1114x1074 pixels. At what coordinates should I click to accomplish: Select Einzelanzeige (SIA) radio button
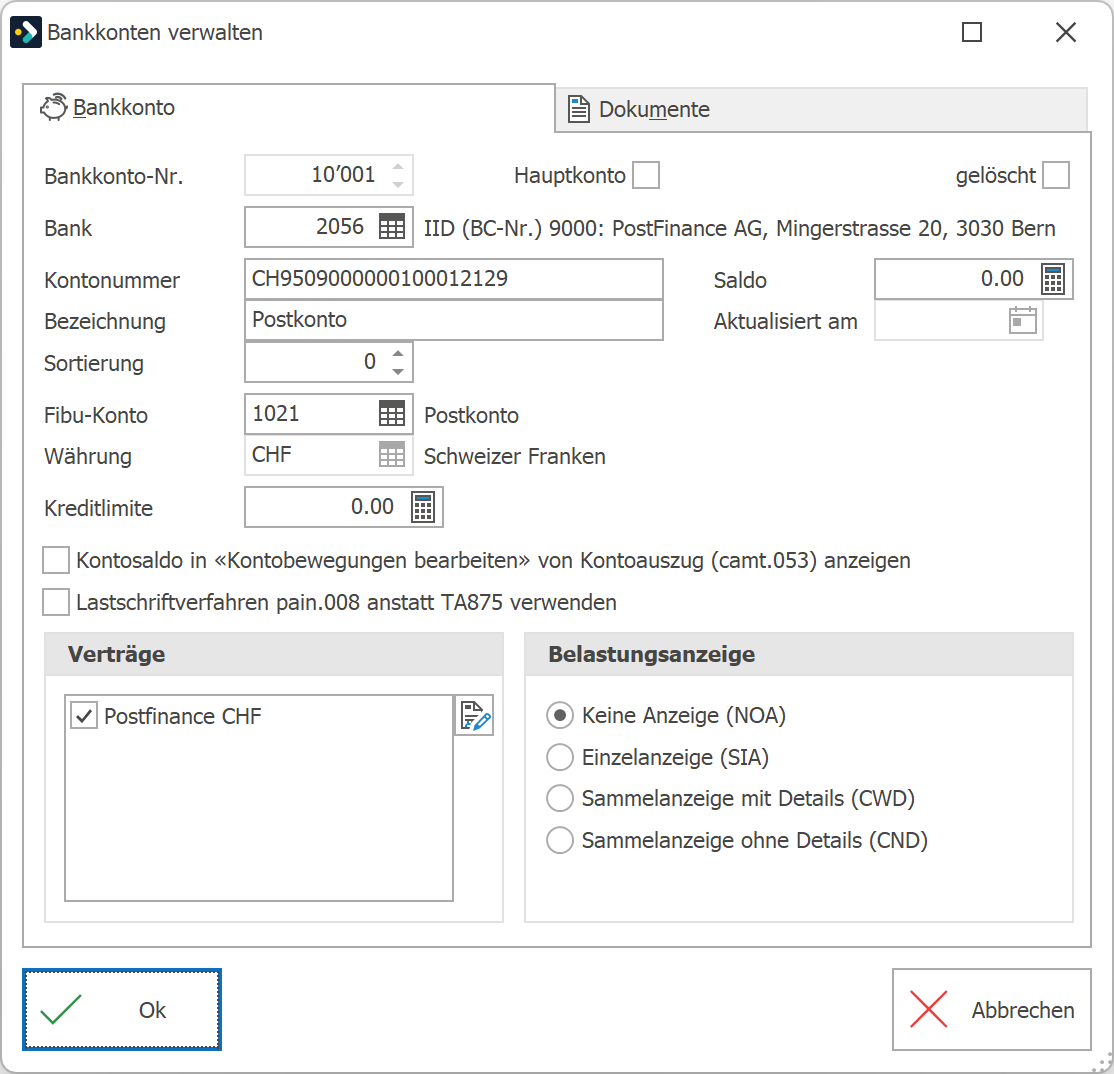coord(560,757)
